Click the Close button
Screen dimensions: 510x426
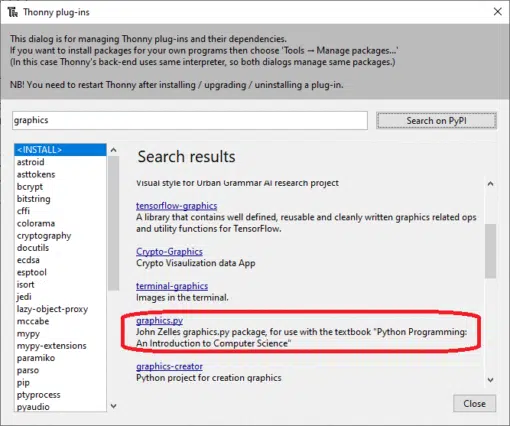(x=474, y=404)
